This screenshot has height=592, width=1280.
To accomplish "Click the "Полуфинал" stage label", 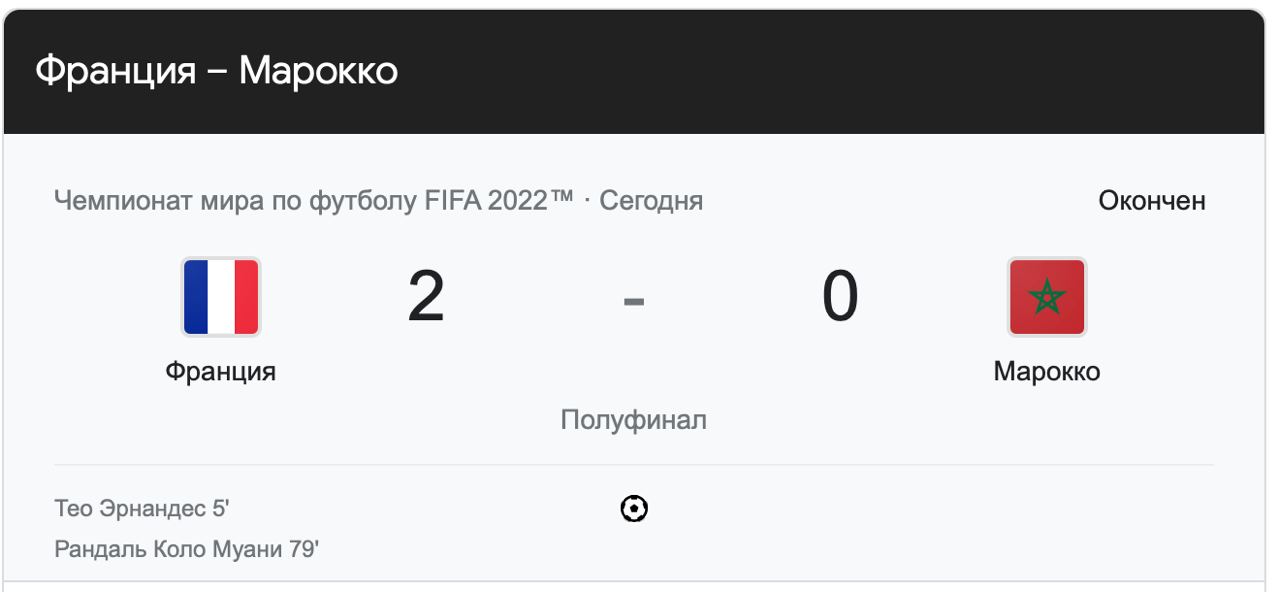I will pyautogui.click(x=633, y=420).
